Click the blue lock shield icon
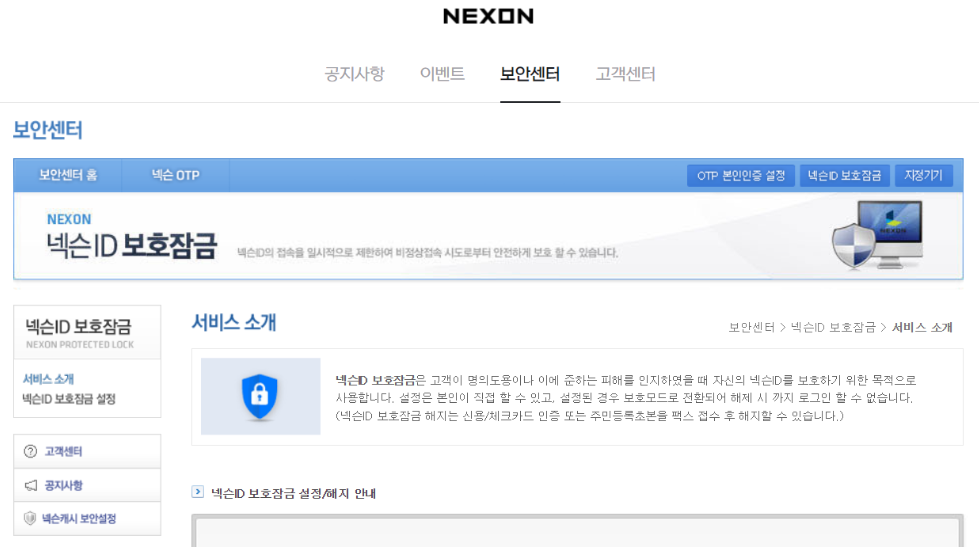This screenshot has height=552, width=979. pyautogui.click(x=260, y=397)
